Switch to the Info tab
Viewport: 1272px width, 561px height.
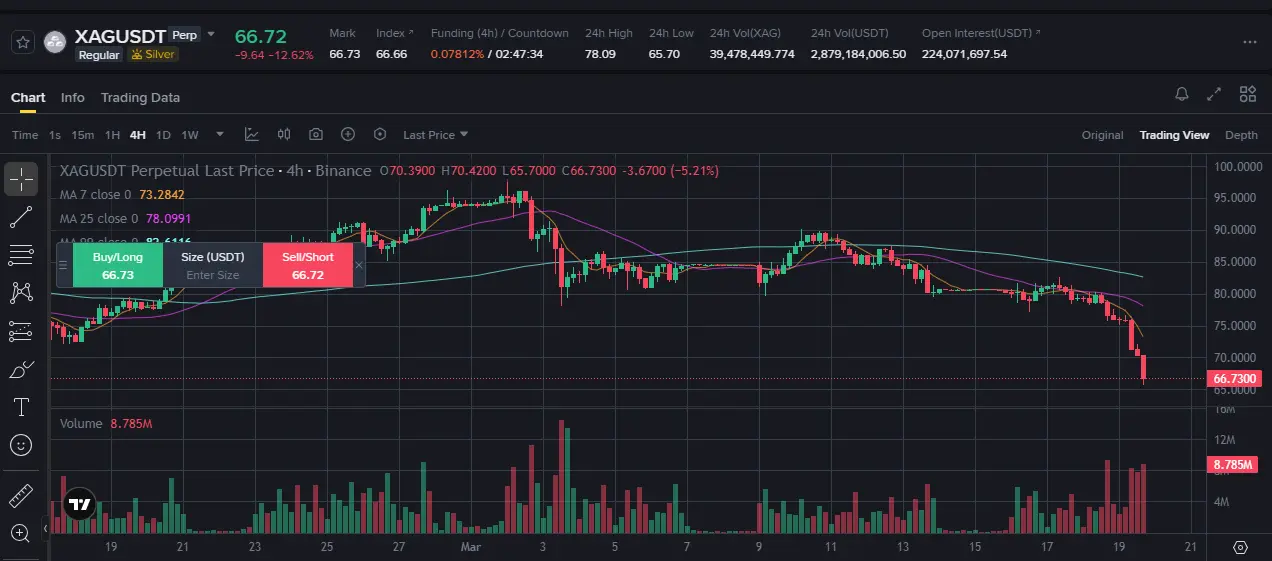73,97
